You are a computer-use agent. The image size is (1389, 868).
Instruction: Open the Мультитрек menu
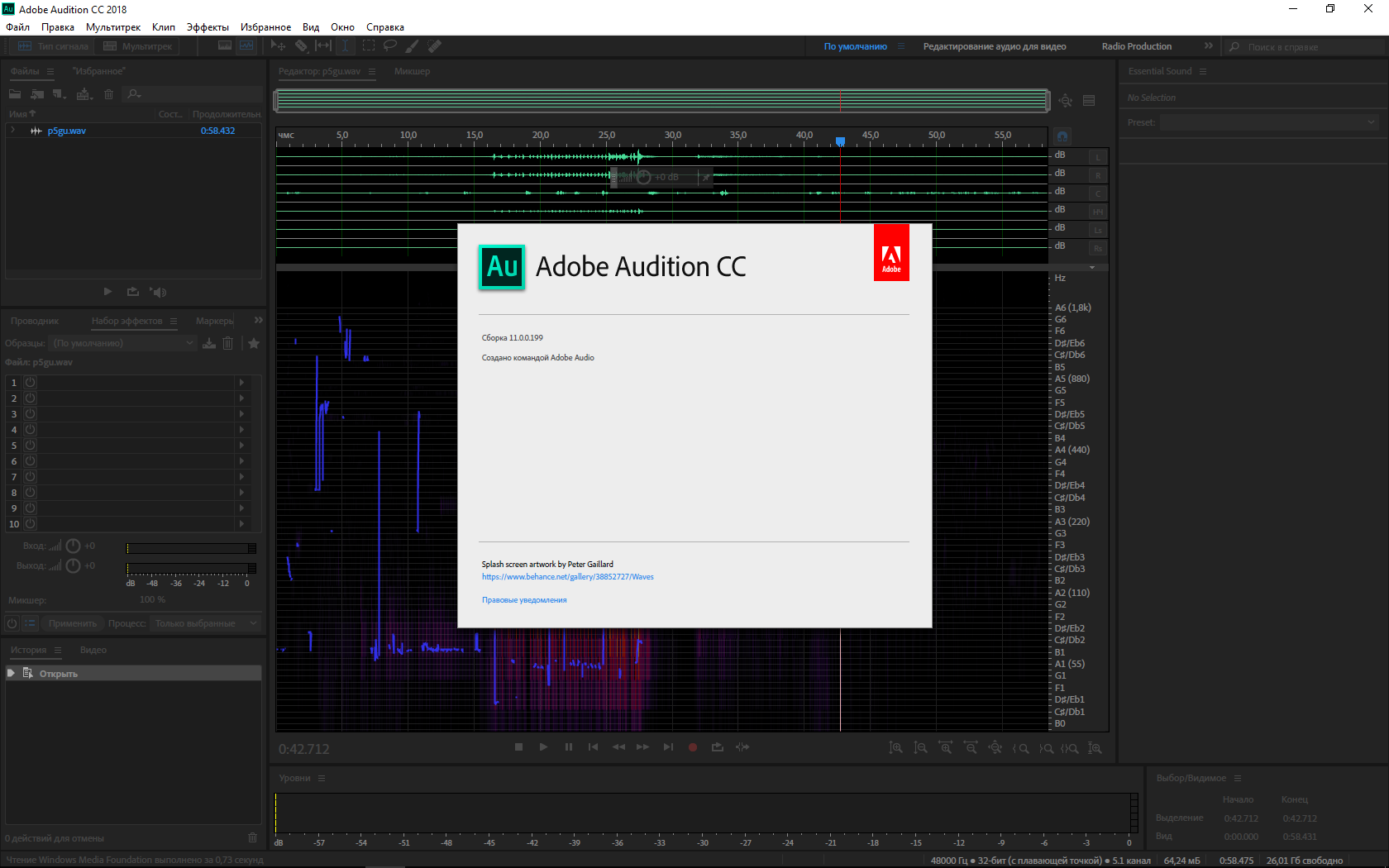[x=113, y=27]
